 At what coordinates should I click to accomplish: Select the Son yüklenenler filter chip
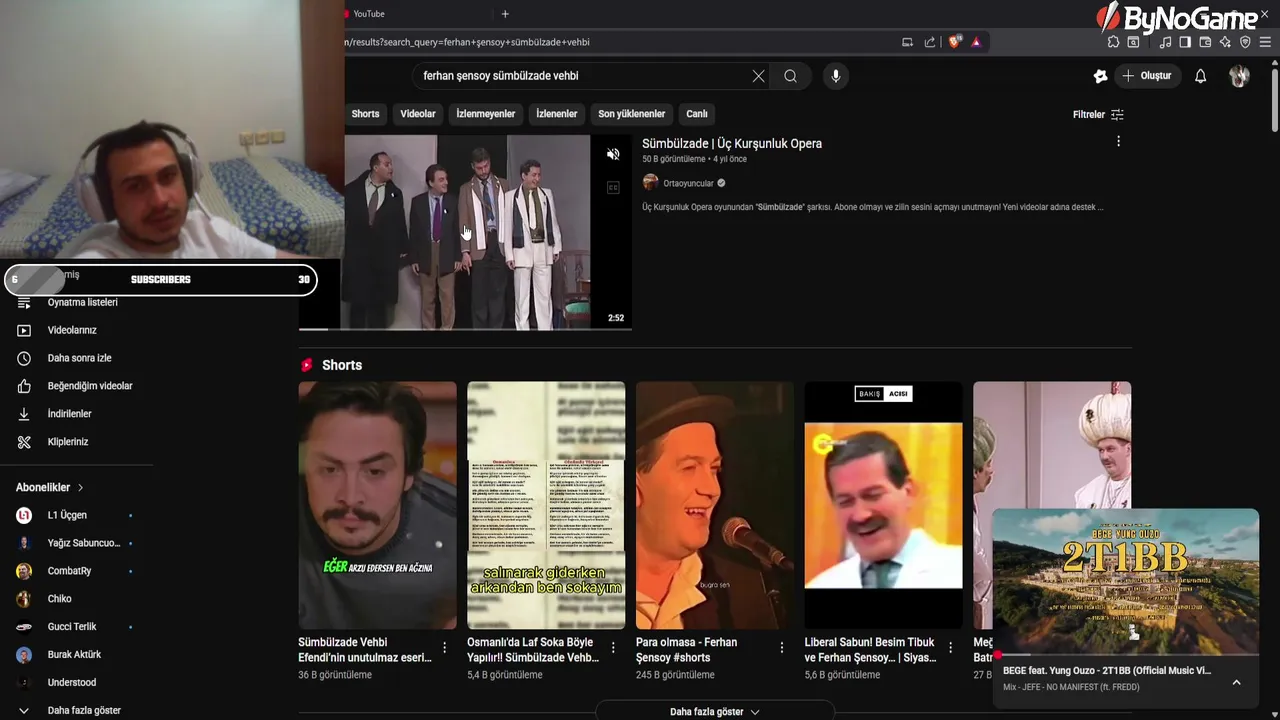tap(632, 114)
